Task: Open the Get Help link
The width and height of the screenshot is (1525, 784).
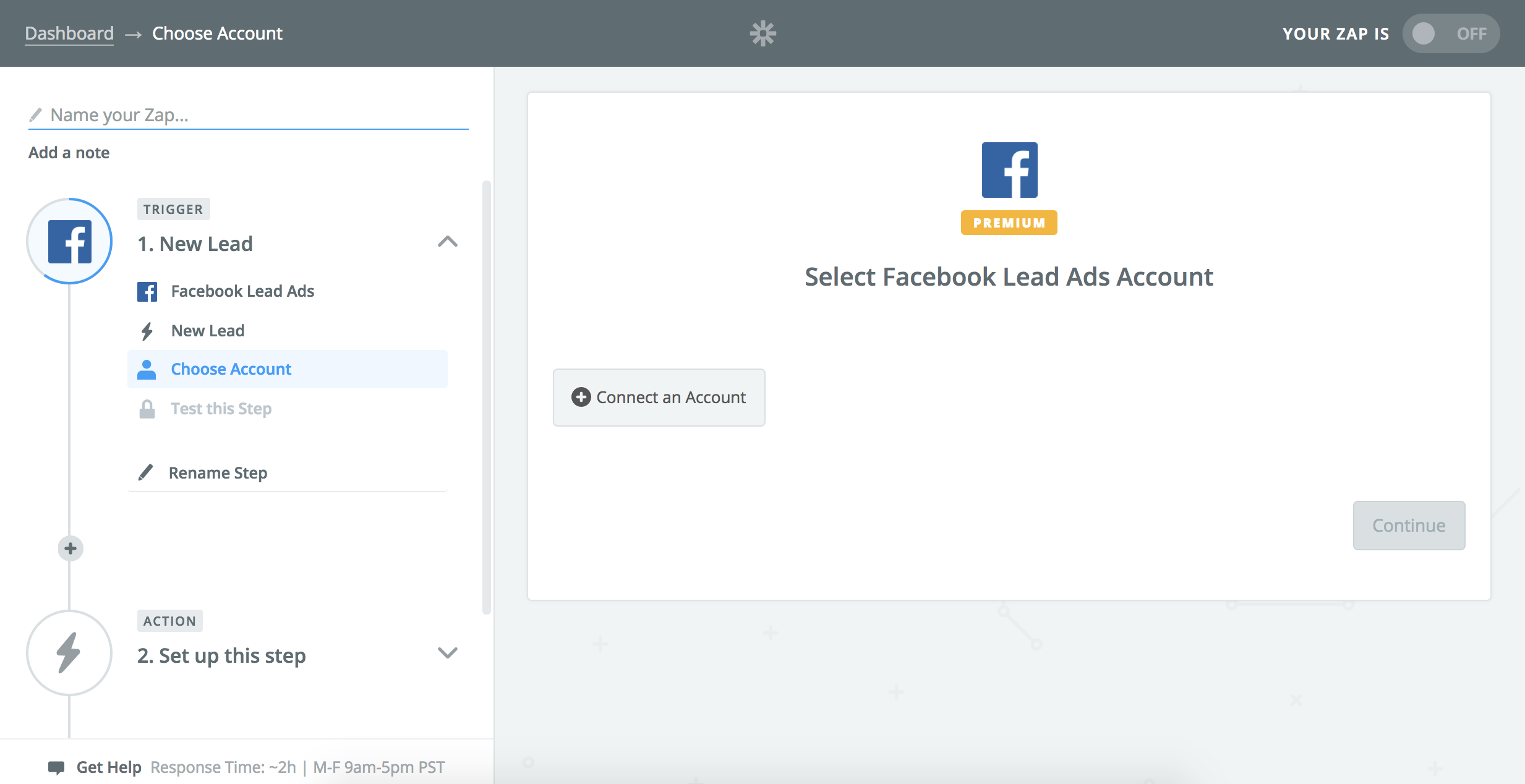Action: (x=109, y=767)
